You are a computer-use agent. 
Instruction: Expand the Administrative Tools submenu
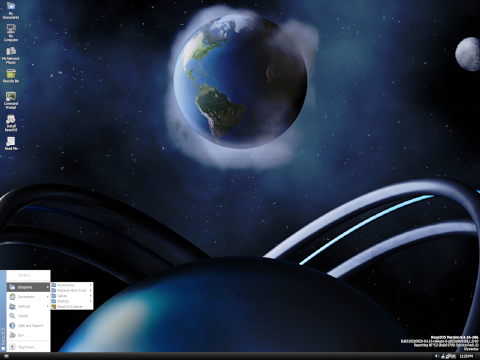pos(72,290)
